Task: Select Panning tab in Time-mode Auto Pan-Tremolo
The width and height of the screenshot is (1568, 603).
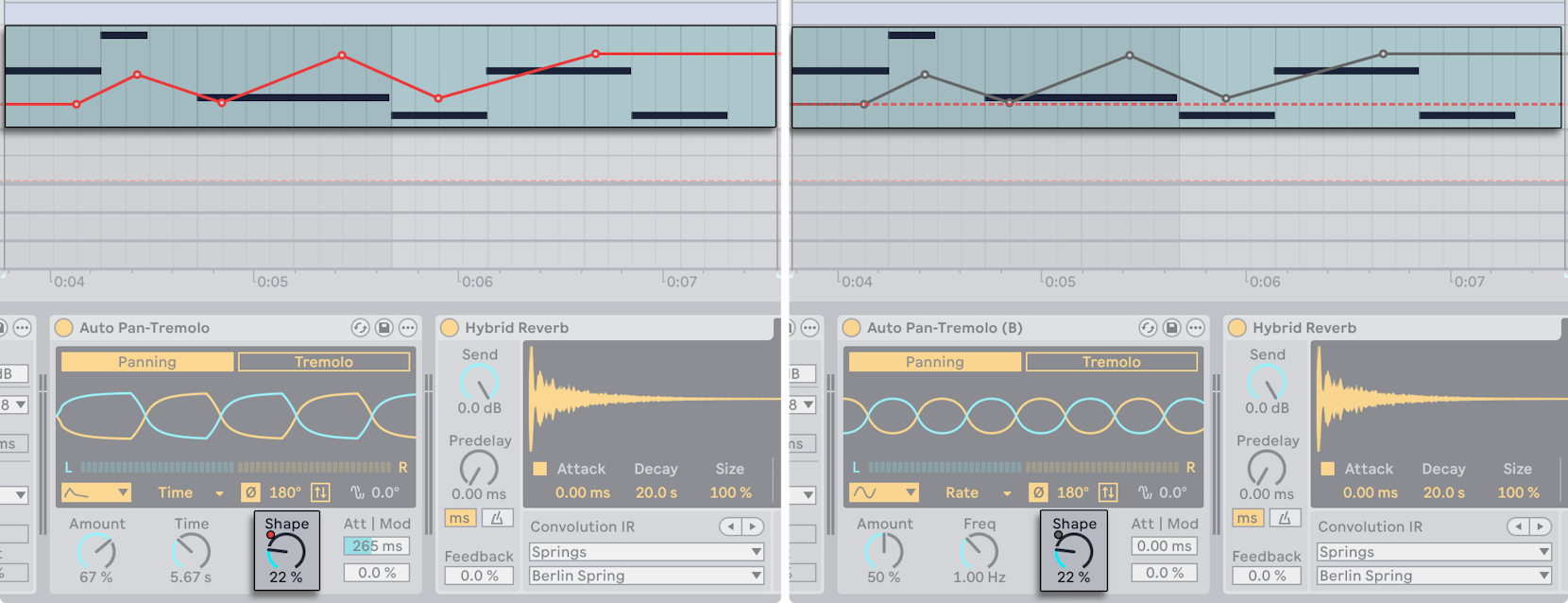Action: [x=146, y=362]
